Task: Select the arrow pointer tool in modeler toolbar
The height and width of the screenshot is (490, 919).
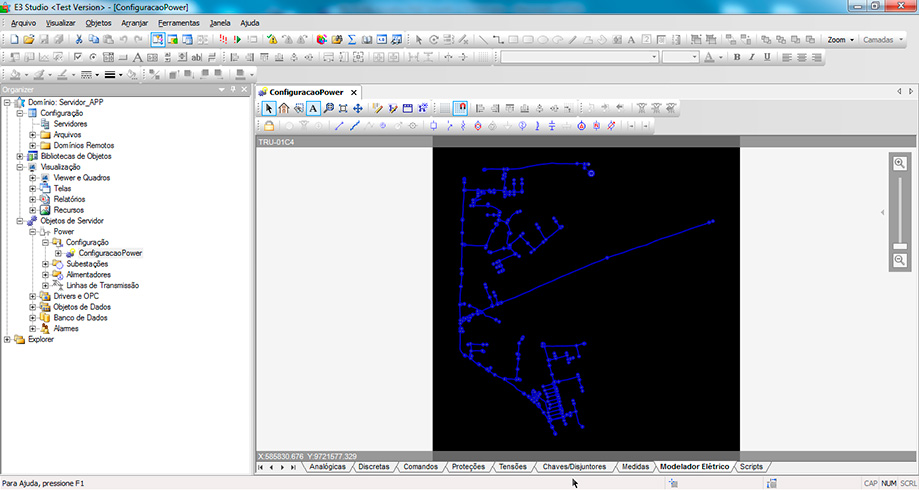Action: [269, 108]
